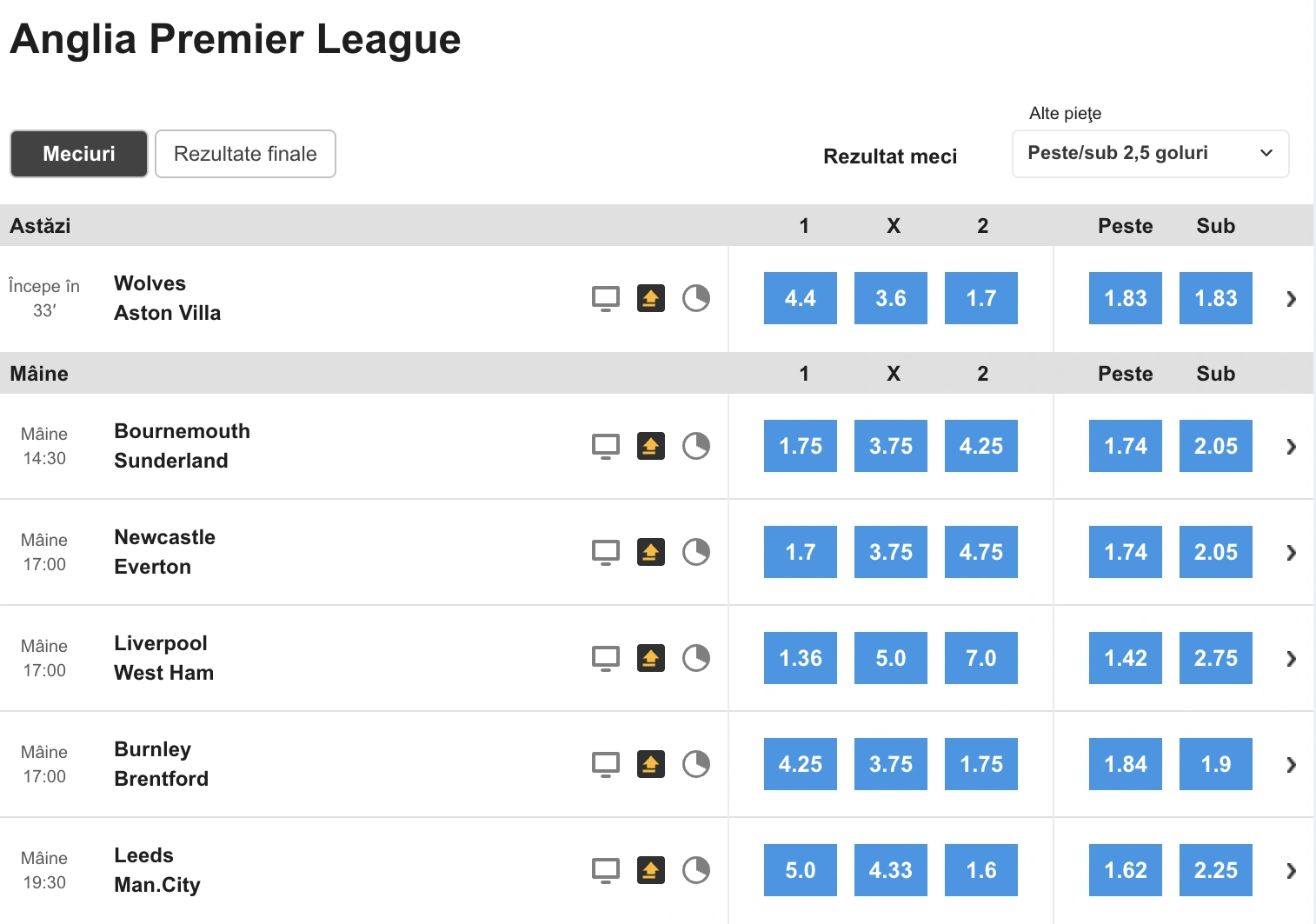Open the statistics pie icon for Newcastle match

[696, 552]
